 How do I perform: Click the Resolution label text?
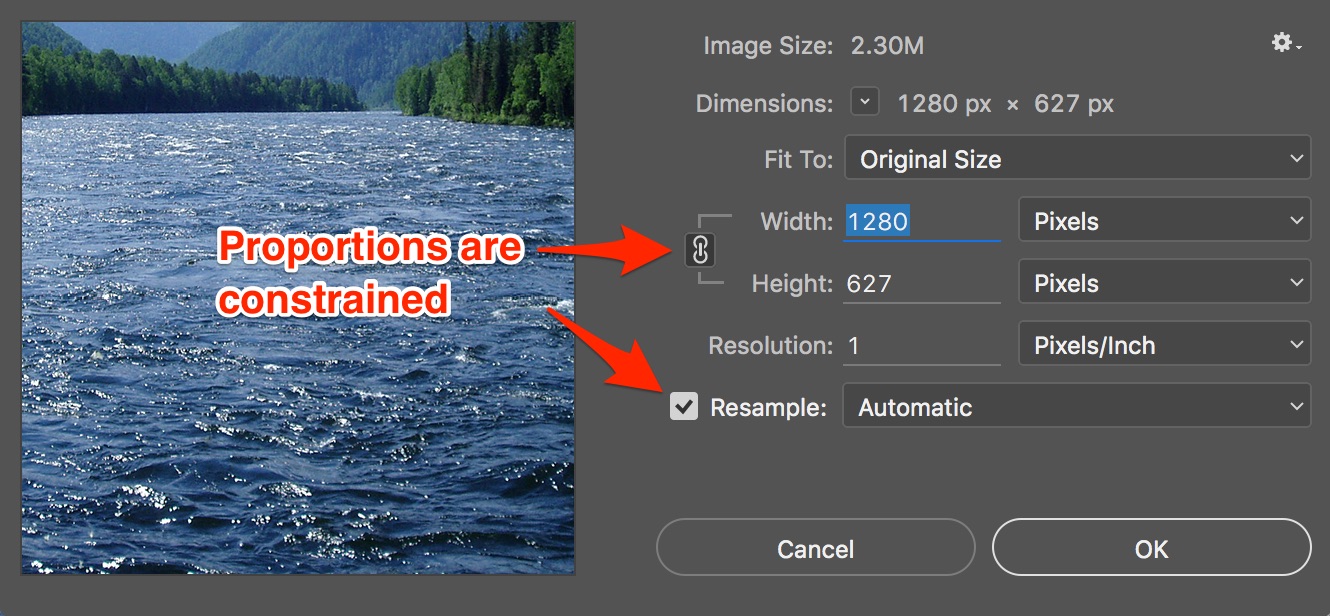(x=770, y=346)
